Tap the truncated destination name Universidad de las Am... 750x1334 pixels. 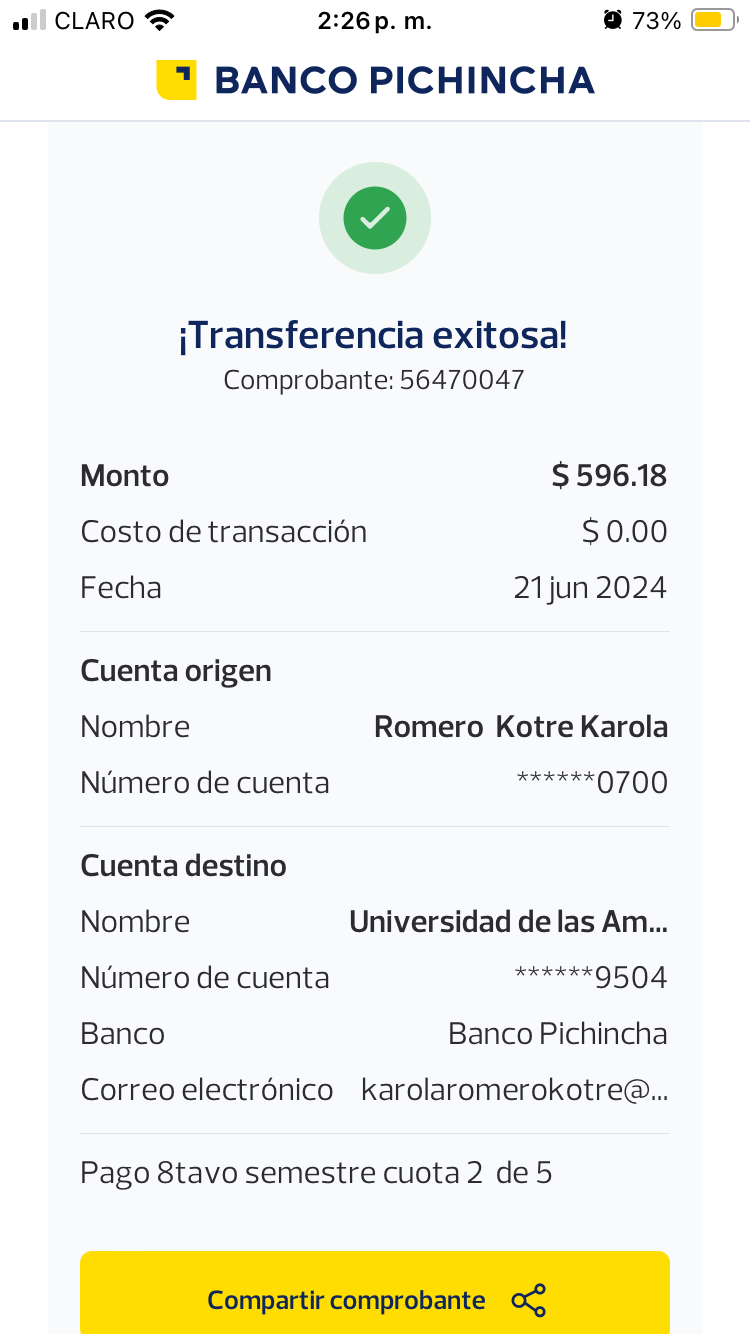point(508,921)
